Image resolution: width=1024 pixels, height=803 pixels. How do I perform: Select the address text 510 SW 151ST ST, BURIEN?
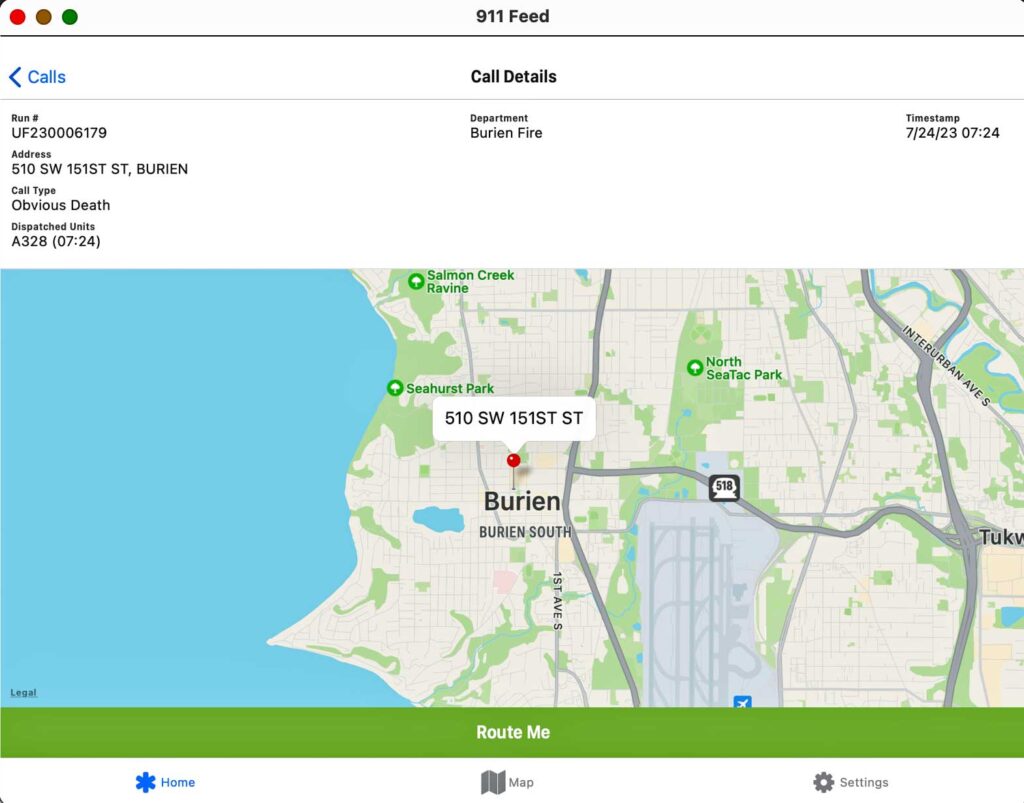tap(100, 169)
